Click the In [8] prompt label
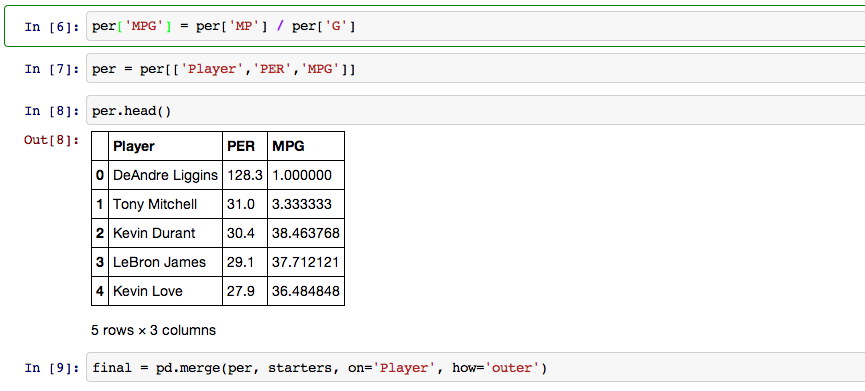This screenshot has width=865, height=391. pyautogui.click(x=52, y=111)
